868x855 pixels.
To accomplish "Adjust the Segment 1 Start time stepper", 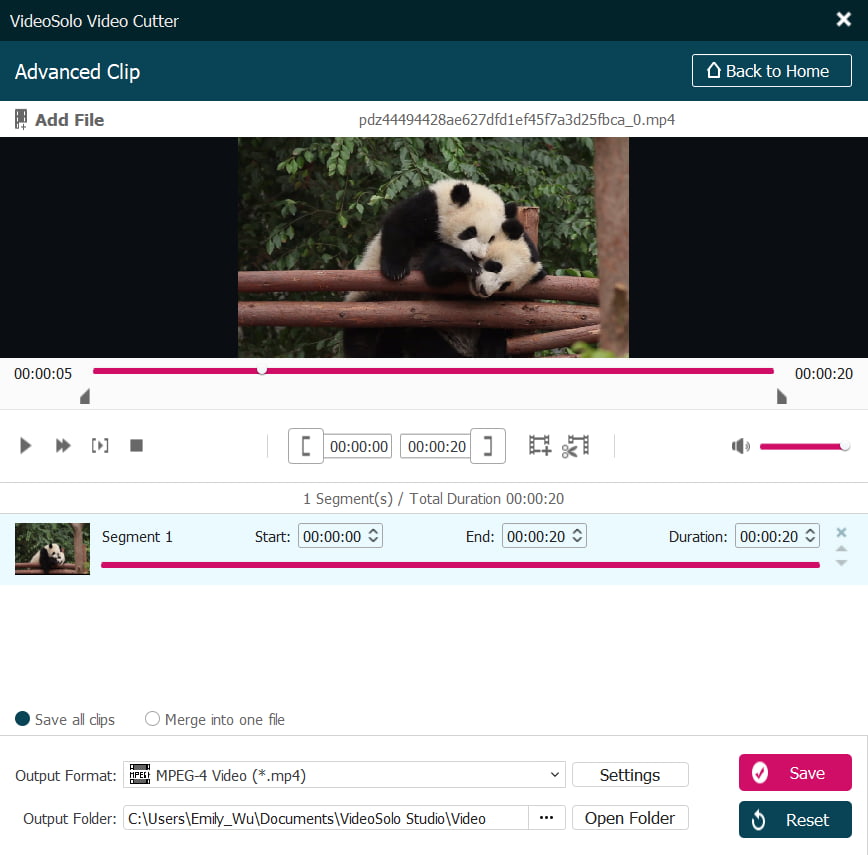I will pyautogui.click(x=374, y=537).
